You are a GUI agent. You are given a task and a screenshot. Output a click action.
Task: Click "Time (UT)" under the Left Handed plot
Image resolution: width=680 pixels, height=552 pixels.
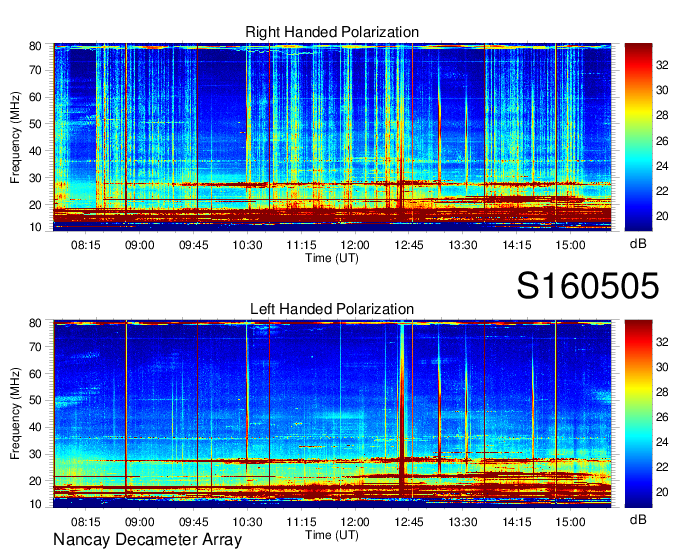[332, 535]
